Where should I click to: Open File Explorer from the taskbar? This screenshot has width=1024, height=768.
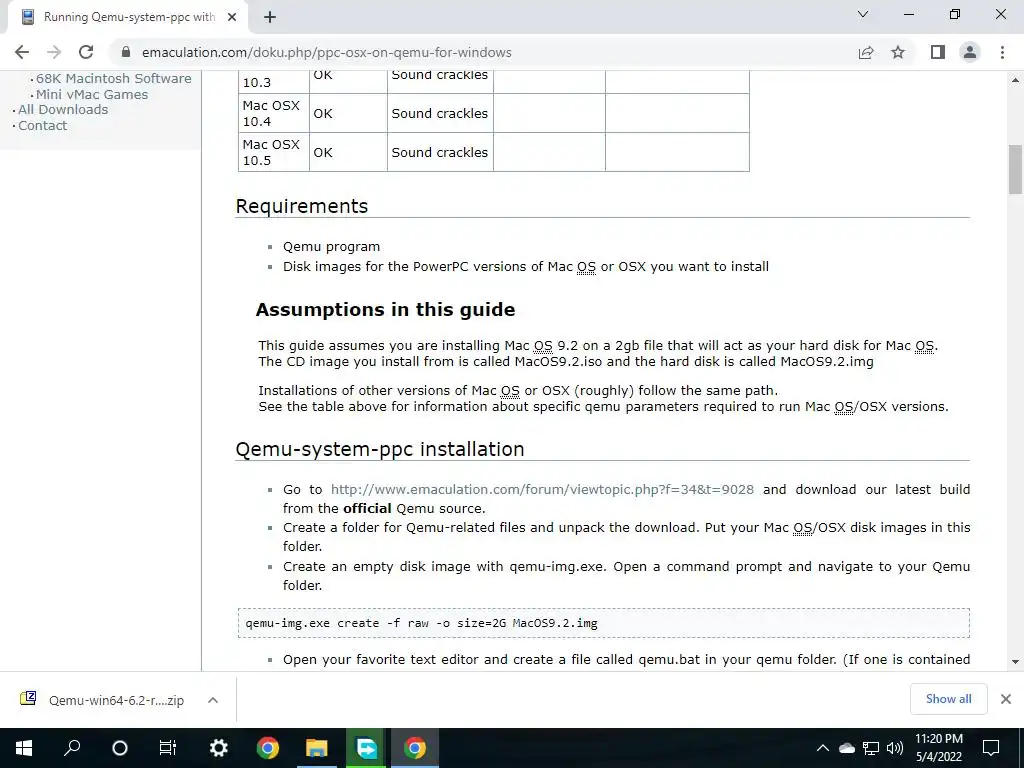317,748
